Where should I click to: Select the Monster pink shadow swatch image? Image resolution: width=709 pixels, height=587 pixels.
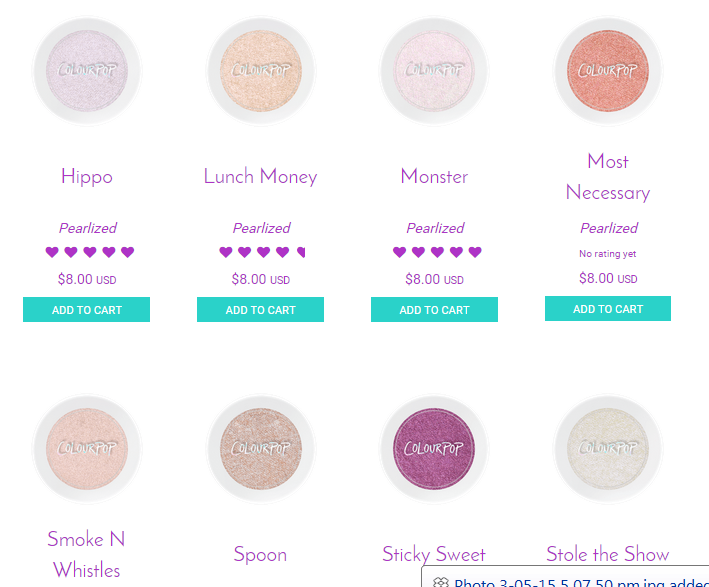click(x=435, y=71)
